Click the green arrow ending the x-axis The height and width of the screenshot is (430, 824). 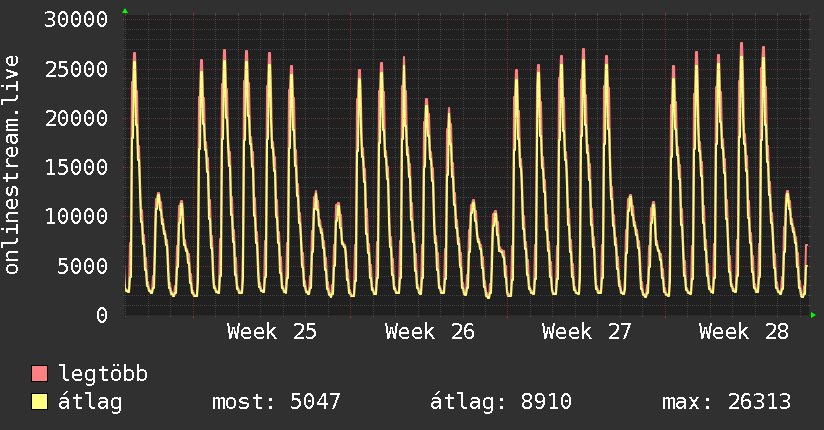pyautogui.click(x=813, y=315)
